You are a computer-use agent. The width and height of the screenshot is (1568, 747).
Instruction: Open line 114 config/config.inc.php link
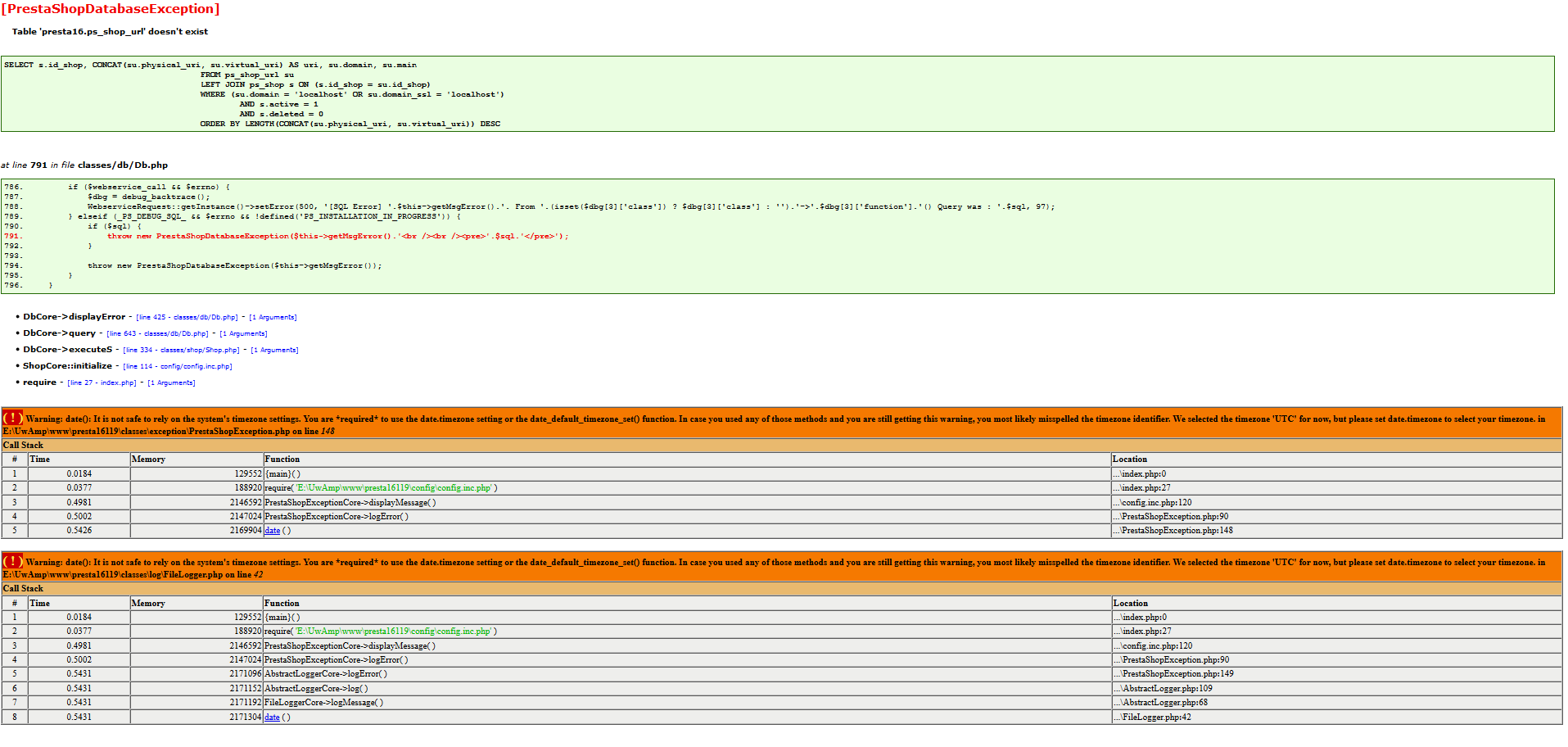(x=178, y=366)
